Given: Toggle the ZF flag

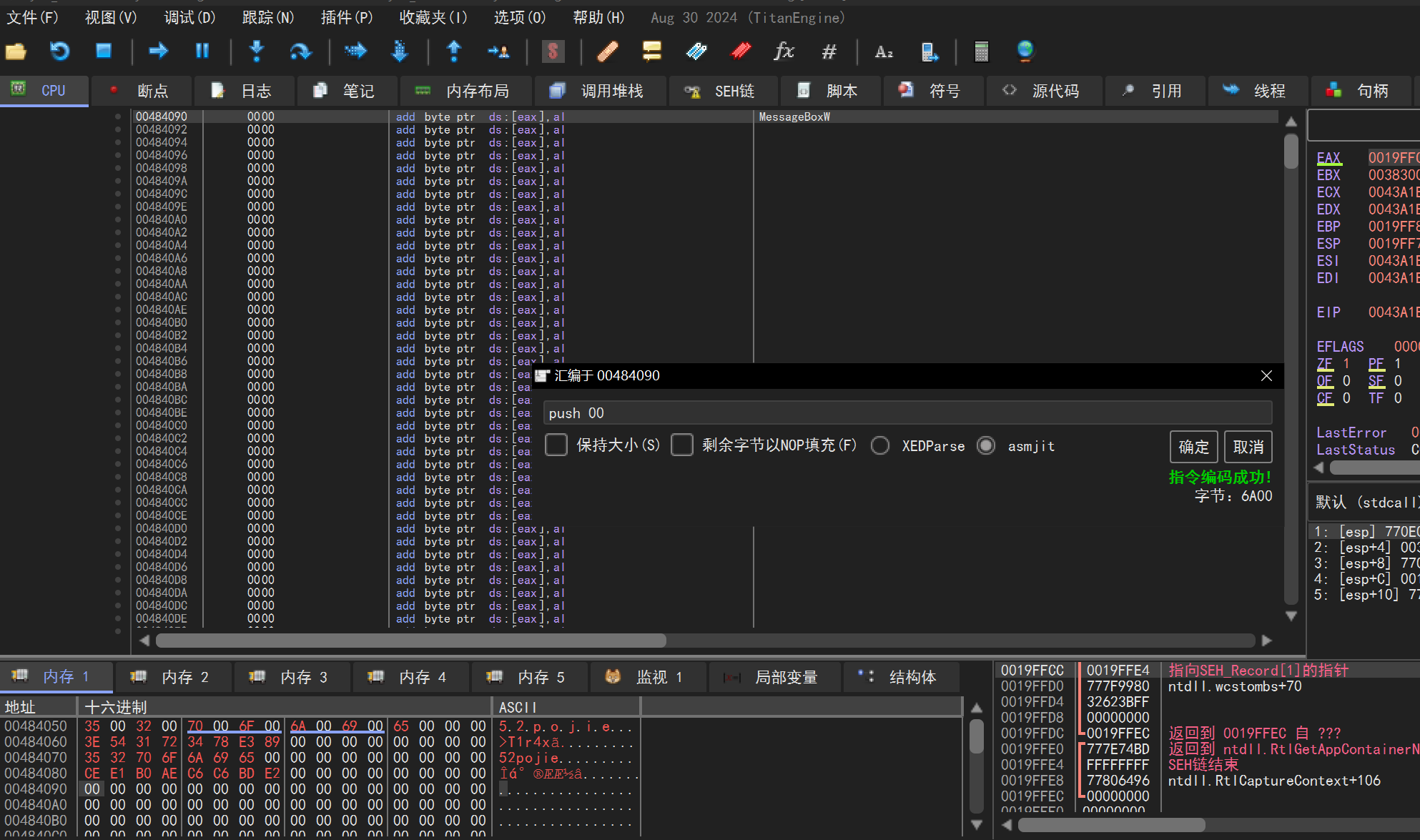Looking at the screenshot, I should pos(1325,364).
